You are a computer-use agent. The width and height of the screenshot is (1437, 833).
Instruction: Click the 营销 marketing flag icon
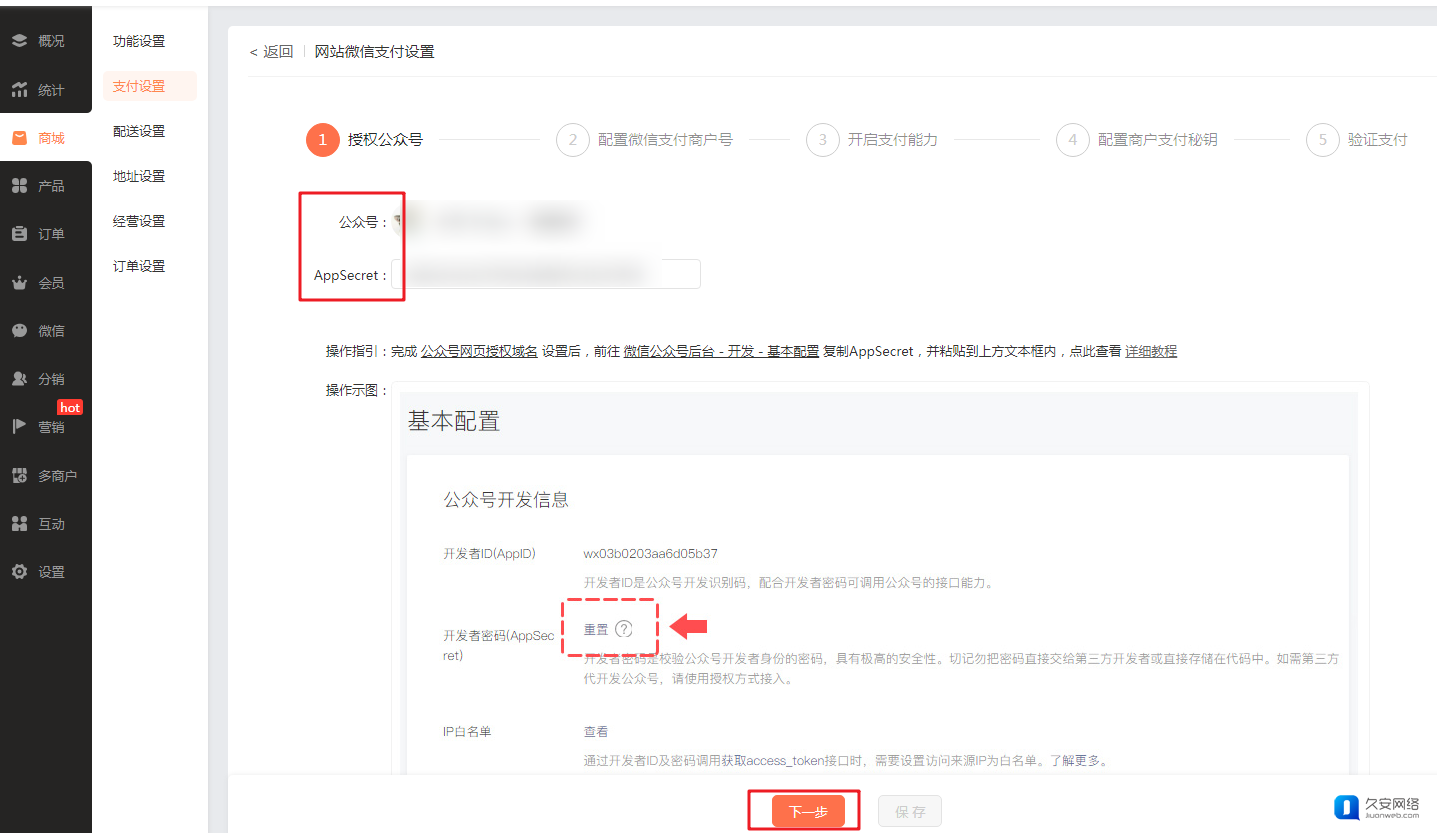tap(19, 427)
